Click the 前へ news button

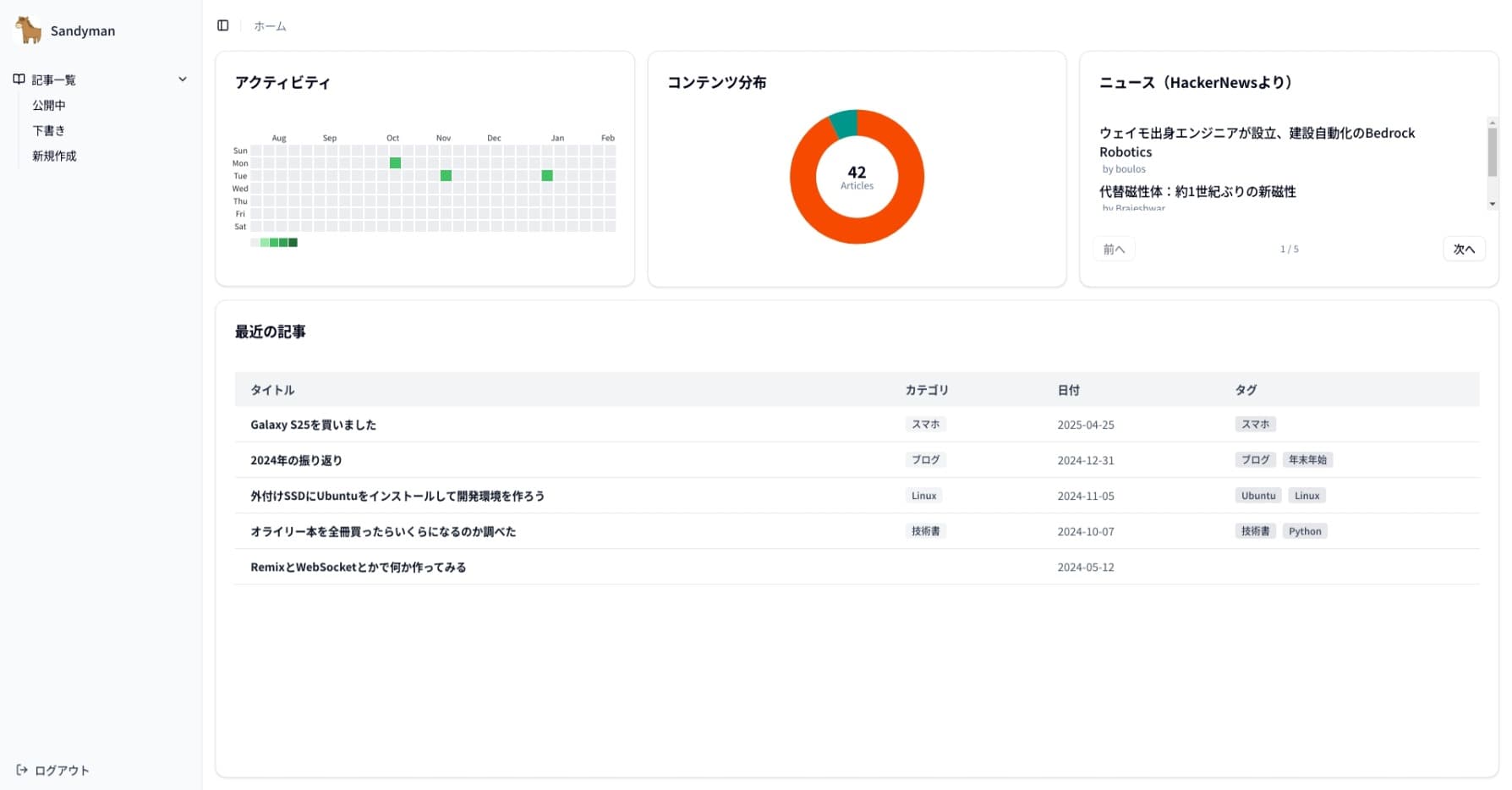coord(1114,249)
